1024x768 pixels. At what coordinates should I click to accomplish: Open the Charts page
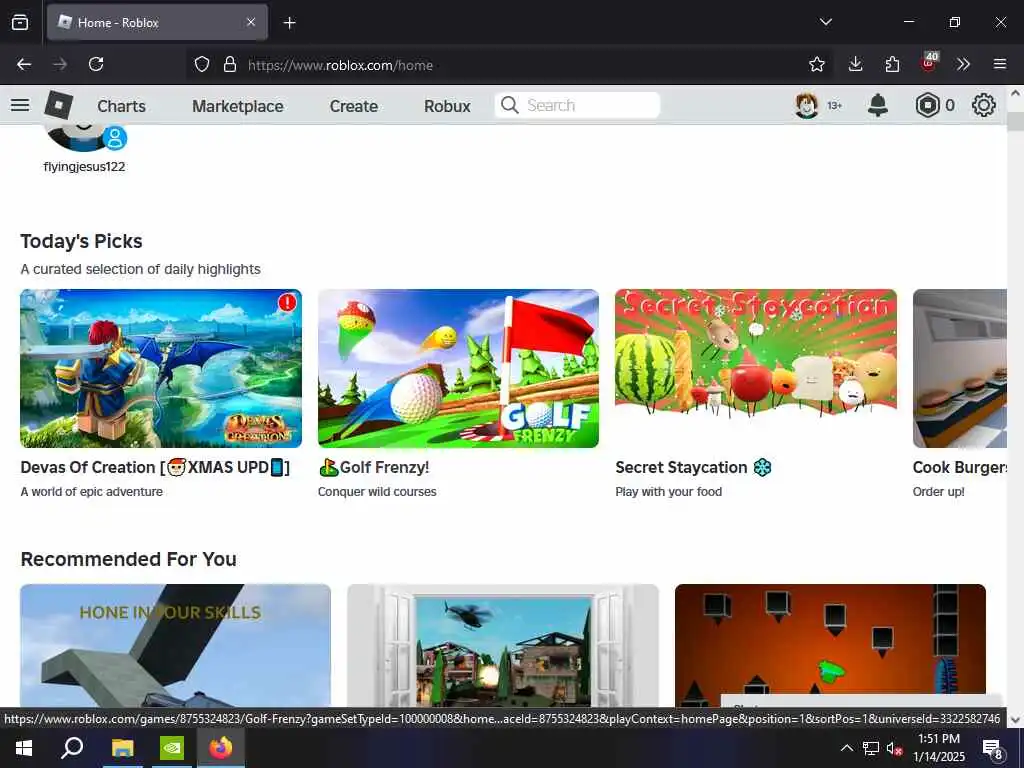tap(121, 106)
